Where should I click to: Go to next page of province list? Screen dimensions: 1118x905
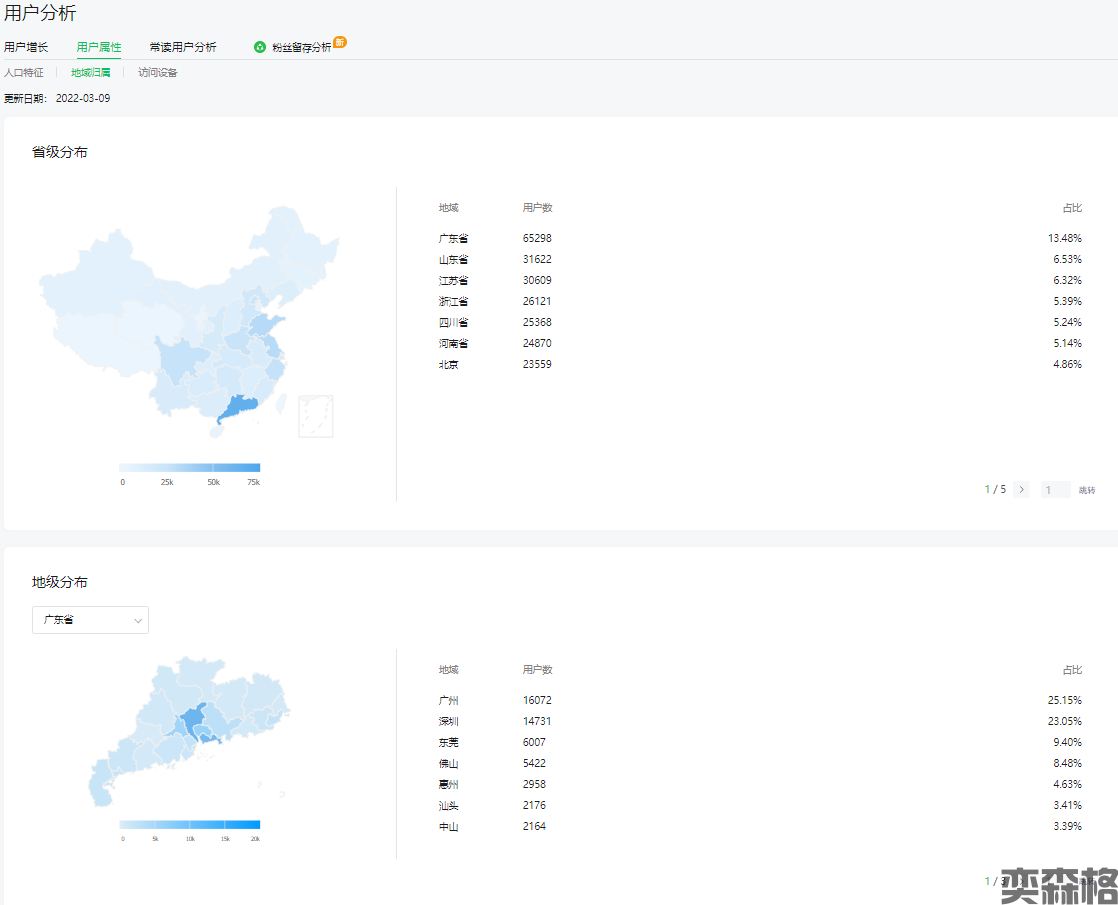click(1021, 490)
